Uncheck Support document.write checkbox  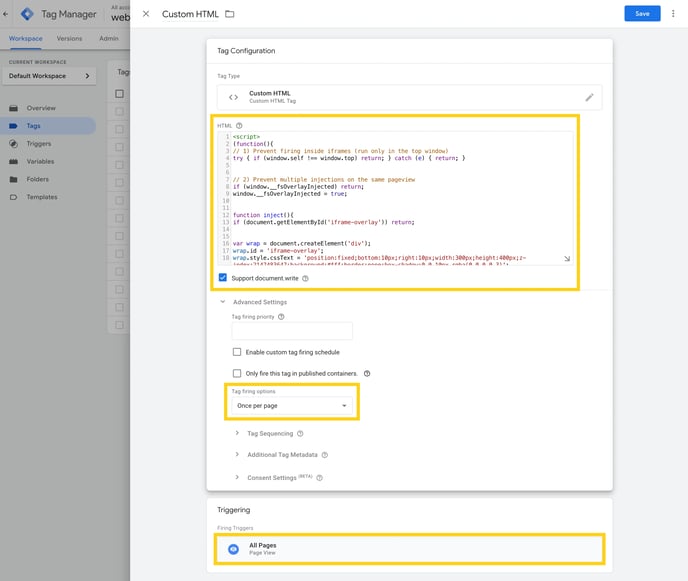pos(223,277)
